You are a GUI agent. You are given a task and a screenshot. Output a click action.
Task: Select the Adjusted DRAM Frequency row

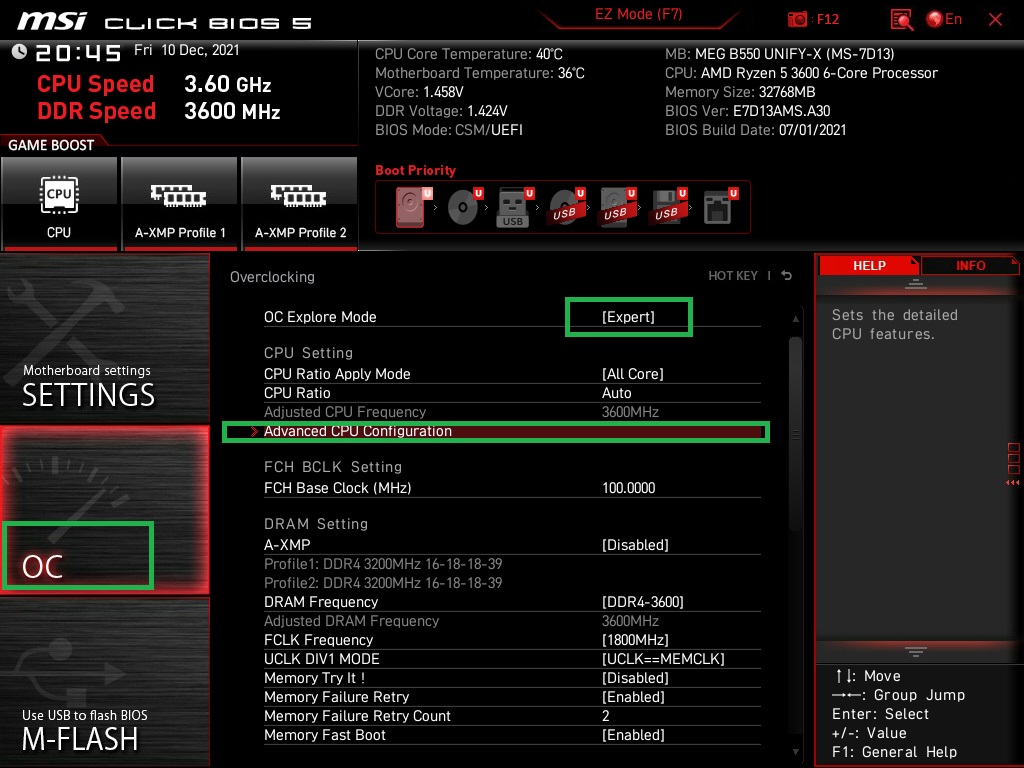coord(512,621)
